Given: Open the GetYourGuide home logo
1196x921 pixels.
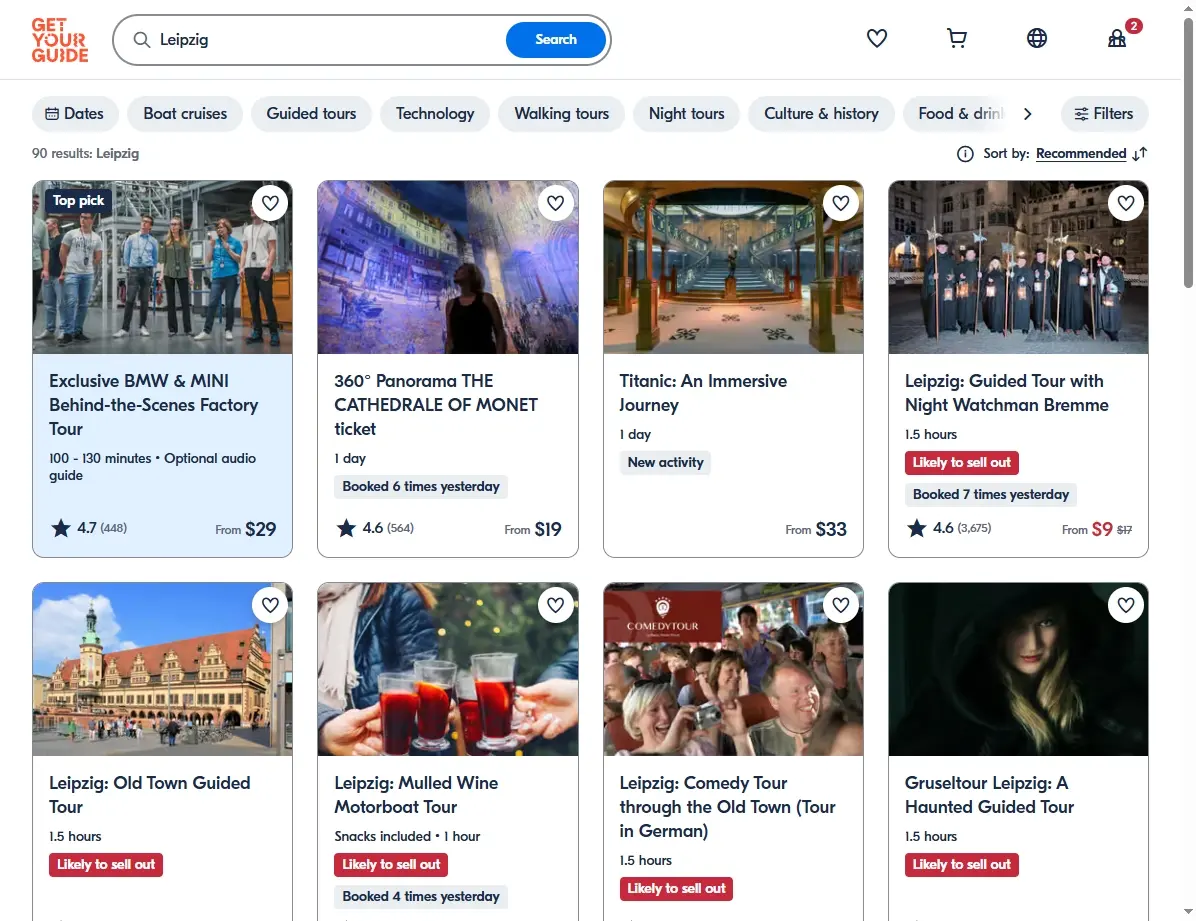Looking at the screenshot, I should coord(59,40).
